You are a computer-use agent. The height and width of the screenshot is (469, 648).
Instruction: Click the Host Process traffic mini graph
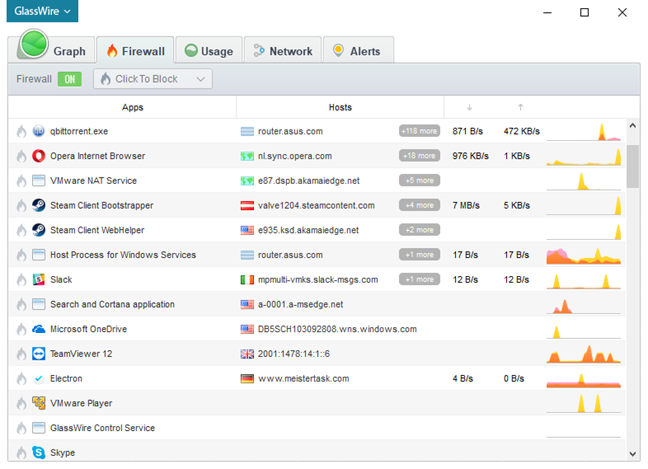coord(584,256)
